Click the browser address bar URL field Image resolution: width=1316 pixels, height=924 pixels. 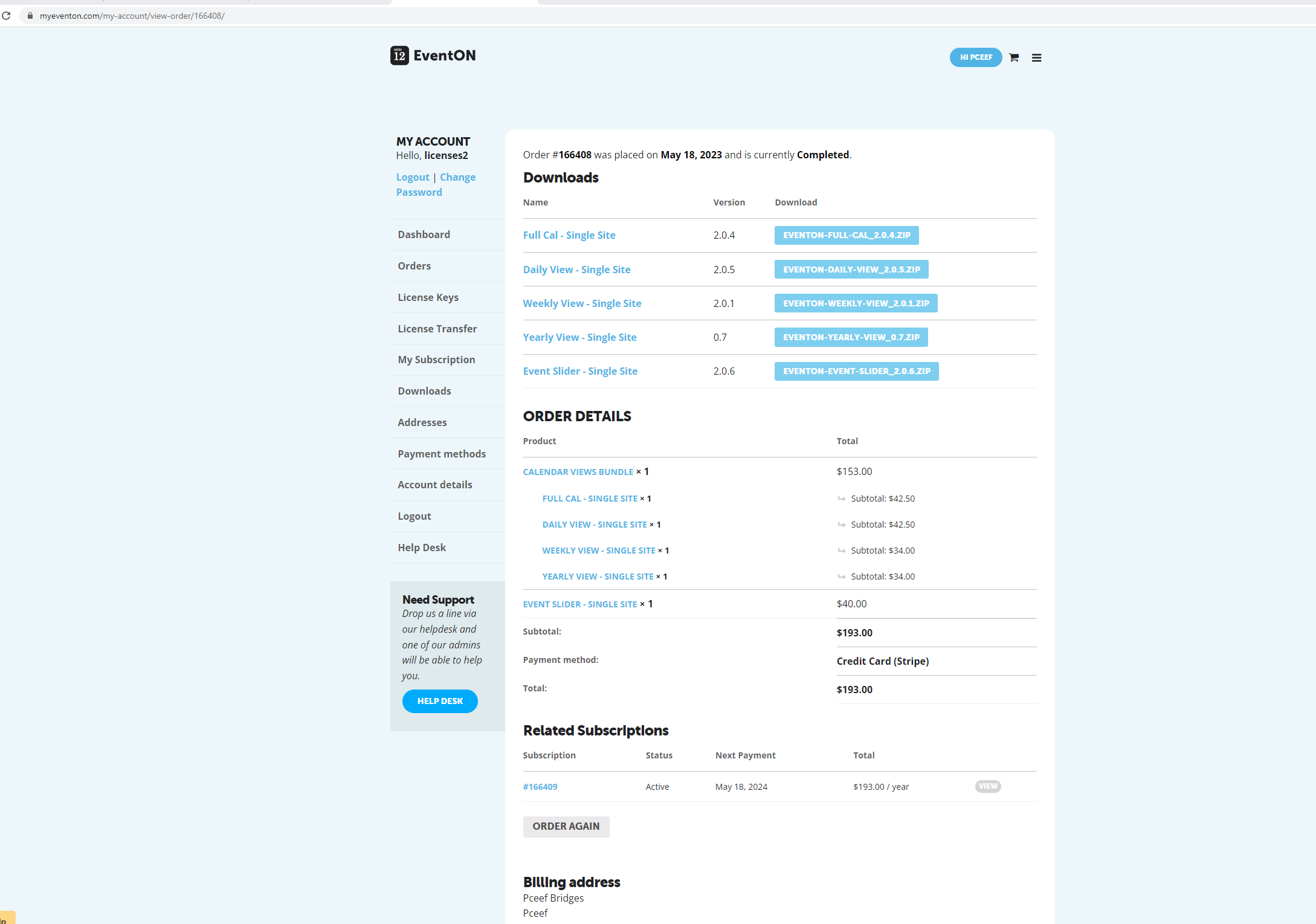coord(132,16)
